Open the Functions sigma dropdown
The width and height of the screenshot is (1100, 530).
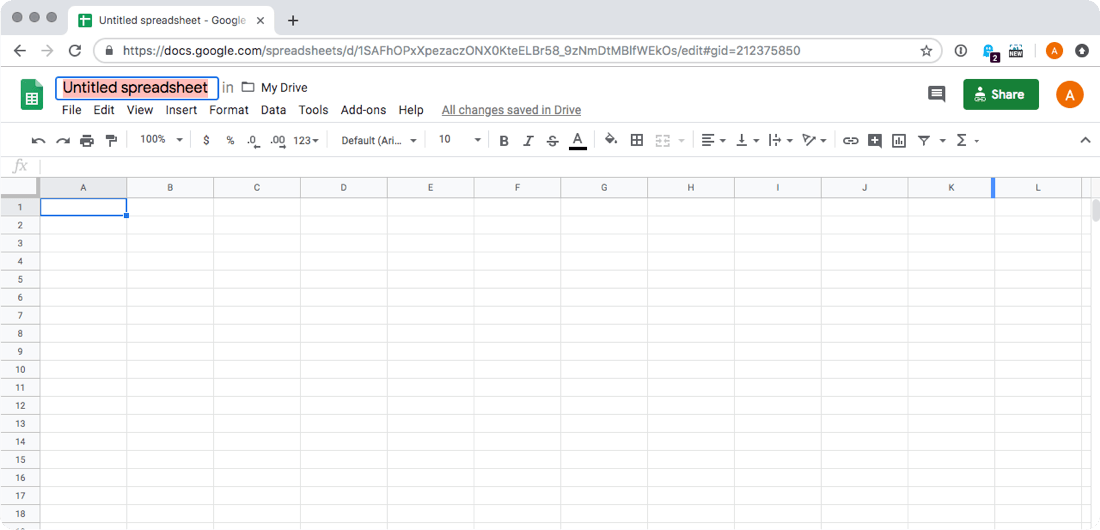coord(967,140)
